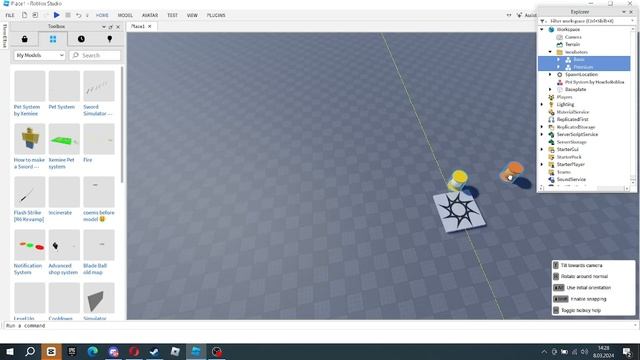The image size is (640, 360).
Task: Undo the last action with the Undo arrow
Action: point(78,15)
